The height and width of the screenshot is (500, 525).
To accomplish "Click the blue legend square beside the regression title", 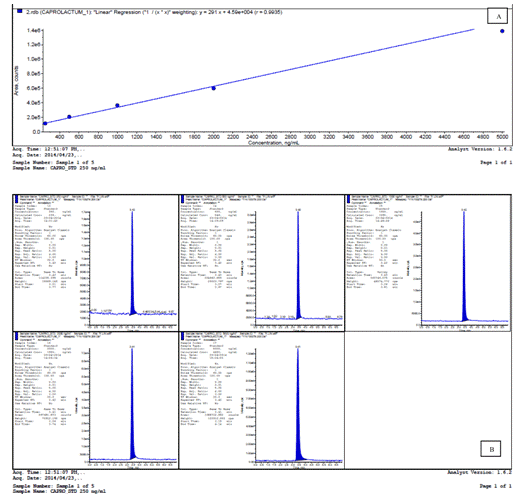I will [20, 11].
